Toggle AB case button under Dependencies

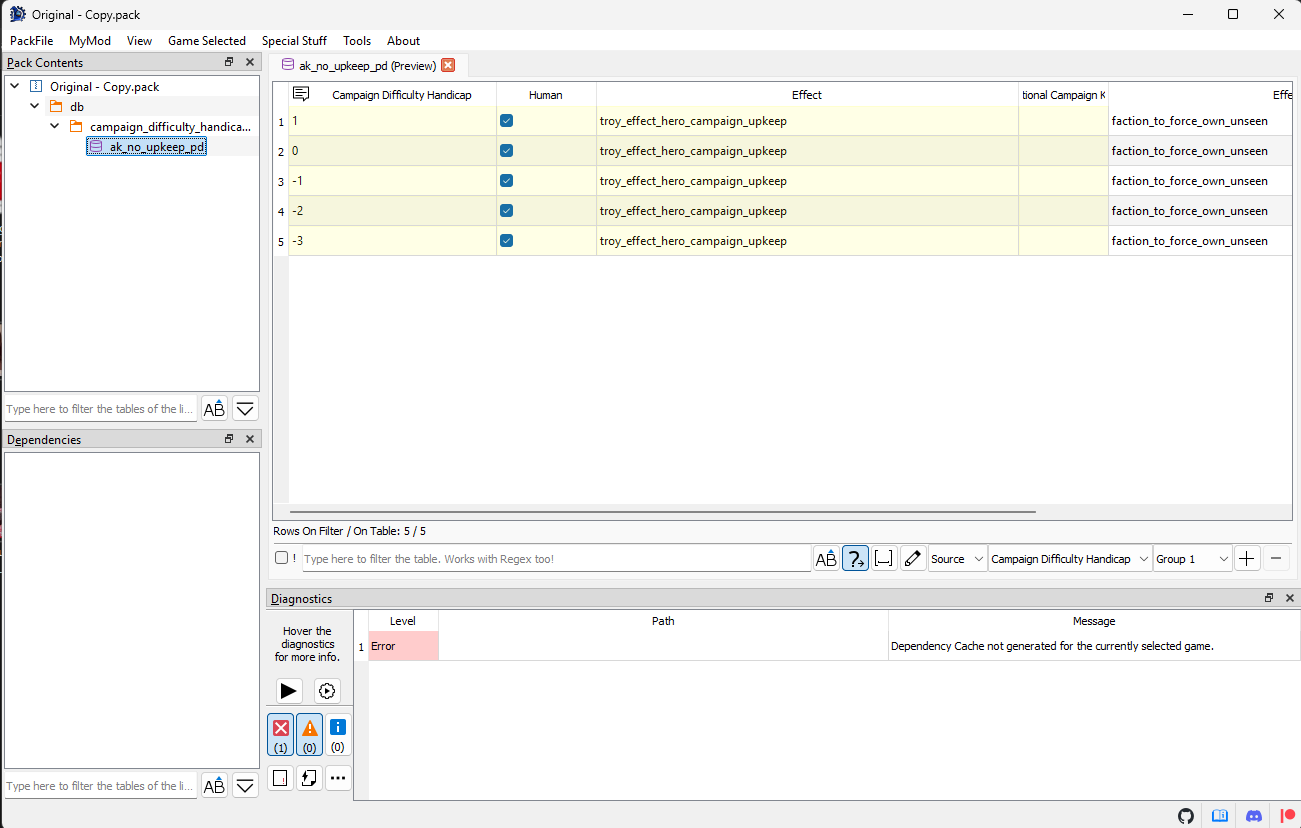(214, 786)
